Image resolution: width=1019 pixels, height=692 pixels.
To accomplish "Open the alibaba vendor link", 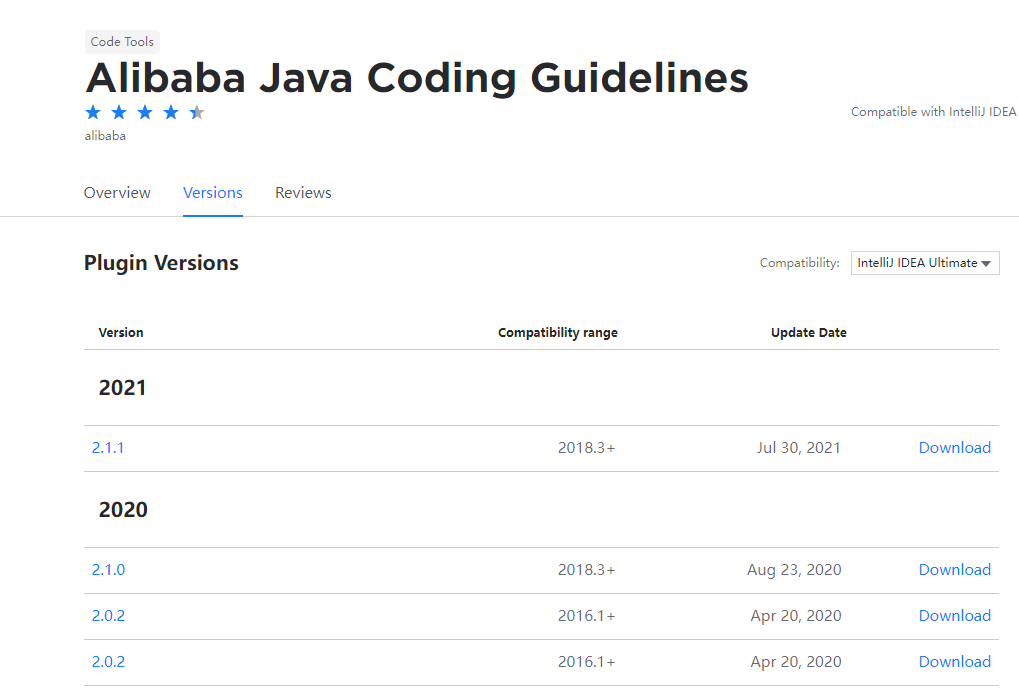I will [x=105, y=136].
